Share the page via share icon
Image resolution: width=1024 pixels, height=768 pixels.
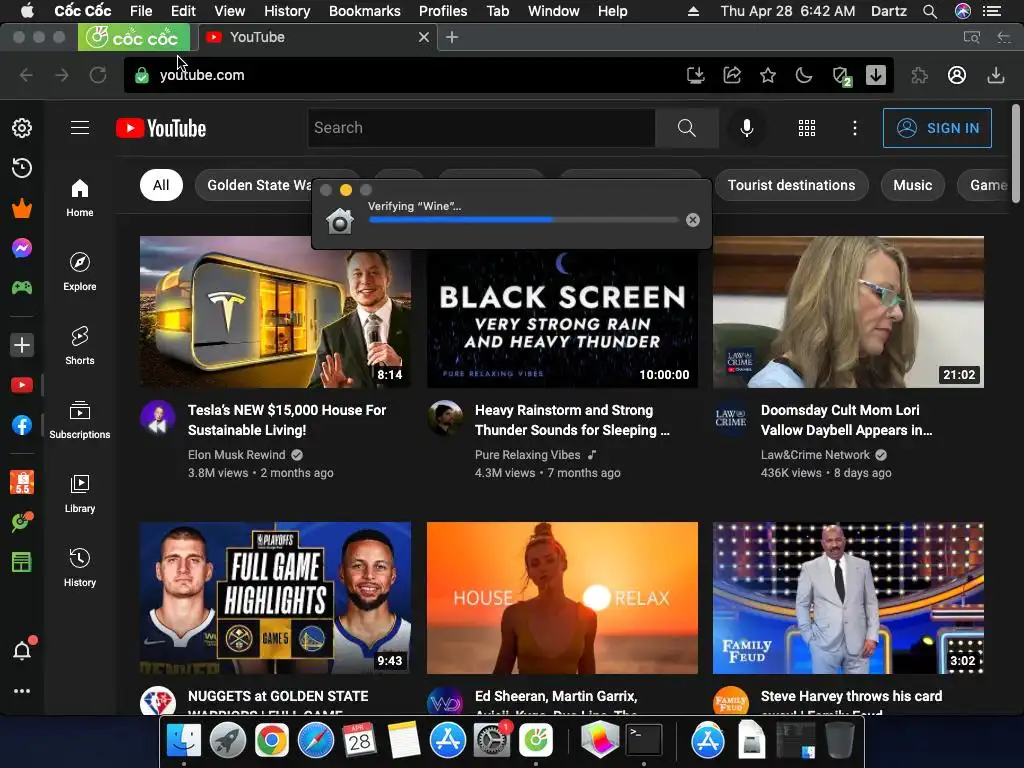pyautogui.click(x=732, y=75)
